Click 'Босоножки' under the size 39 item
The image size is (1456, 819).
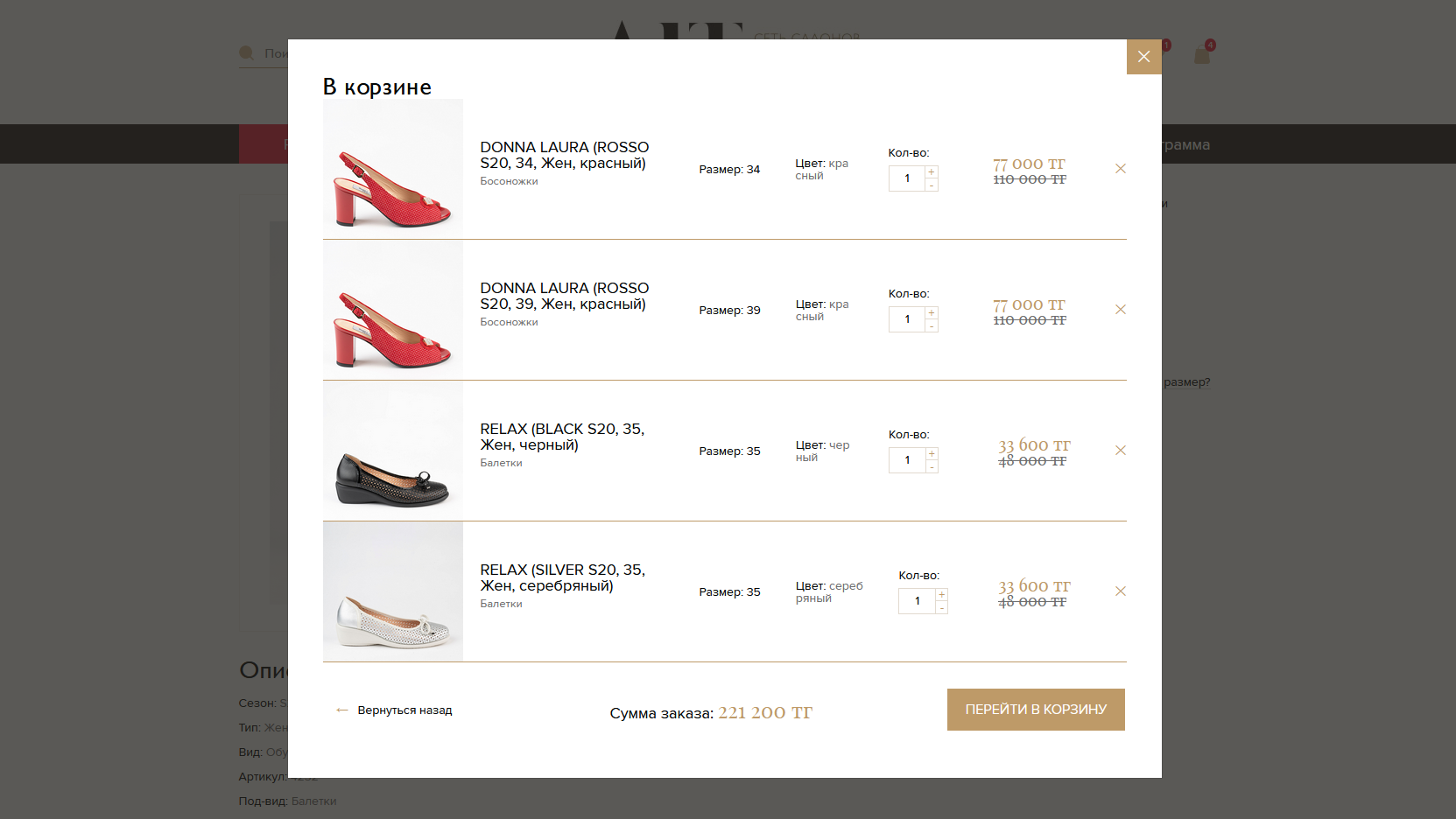pyautogui.click(x=509, y=322)
